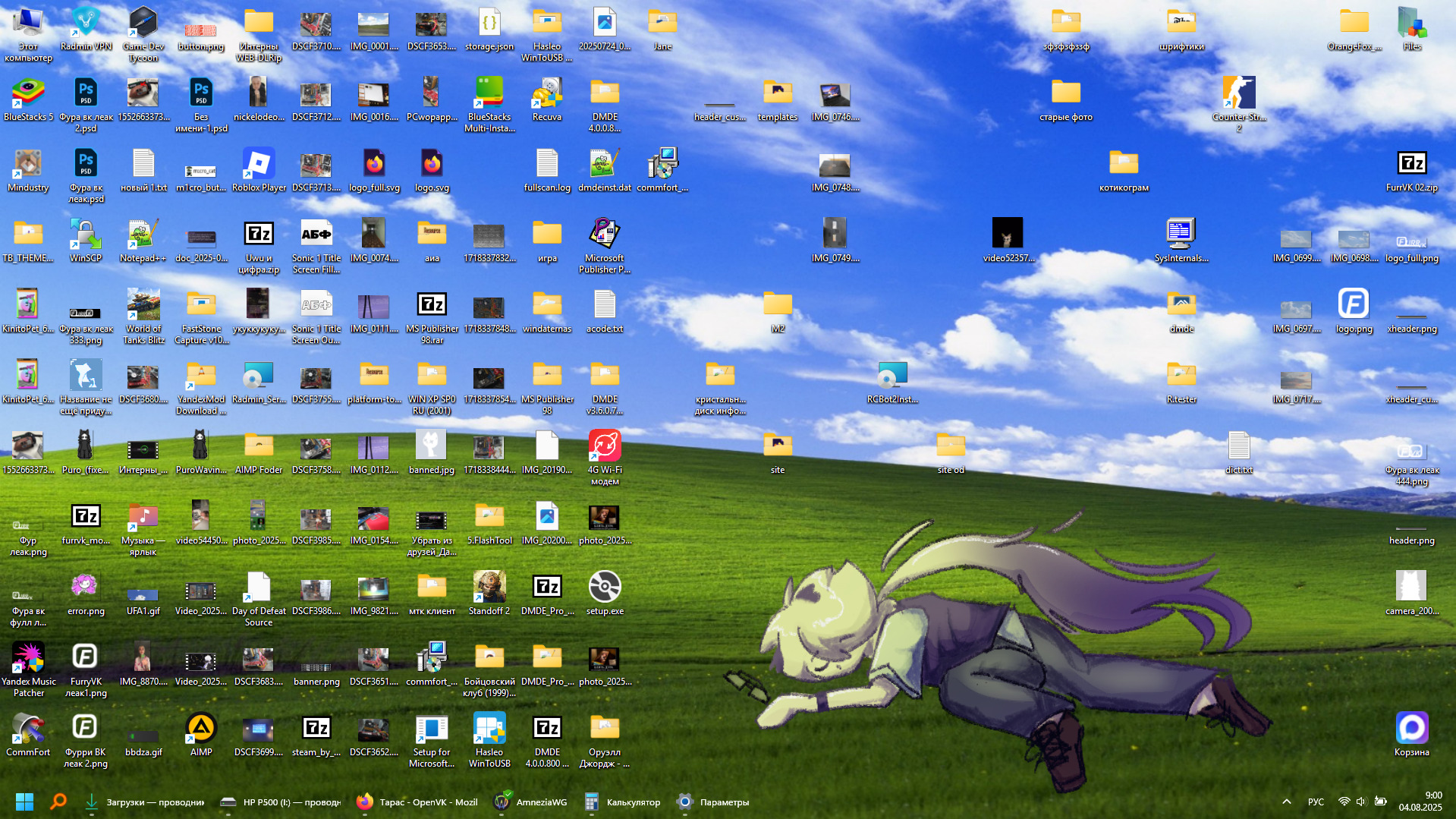
Task: Select the site od folder
Action: click(951, 452)
